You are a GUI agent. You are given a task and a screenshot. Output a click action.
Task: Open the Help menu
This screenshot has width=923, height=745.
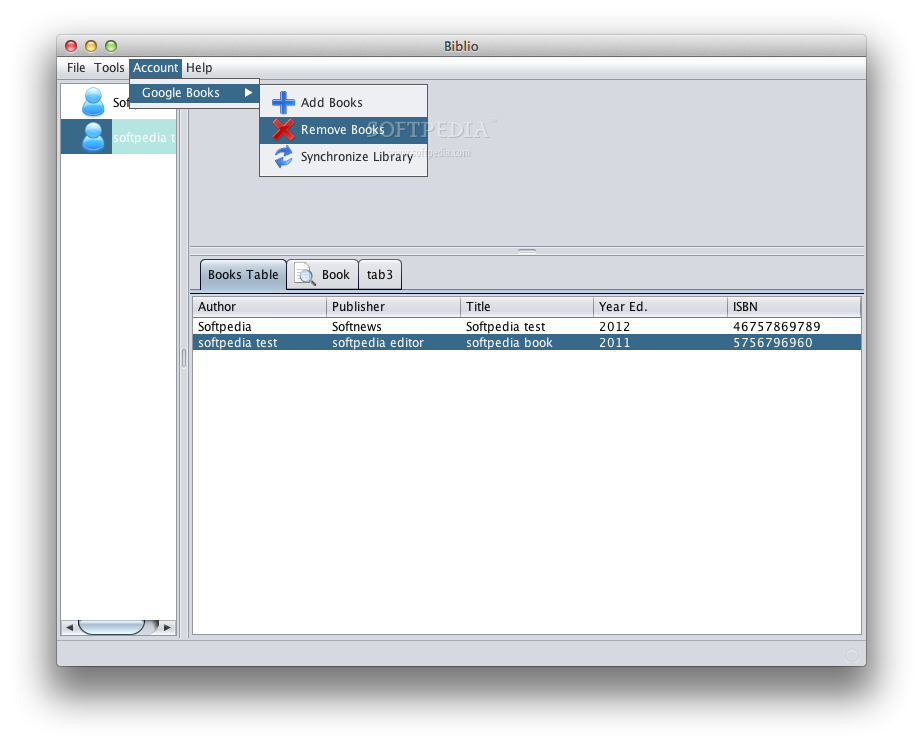[199, 68]
